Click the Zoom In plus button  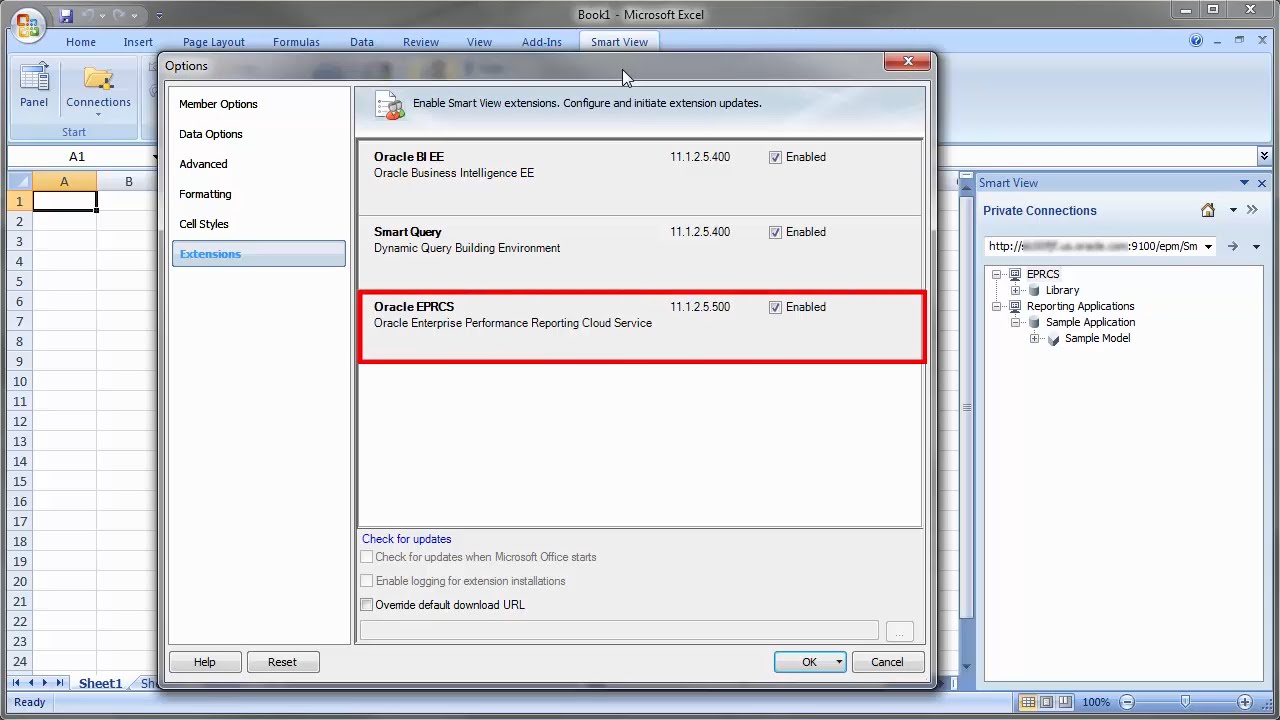[1245, 702]
